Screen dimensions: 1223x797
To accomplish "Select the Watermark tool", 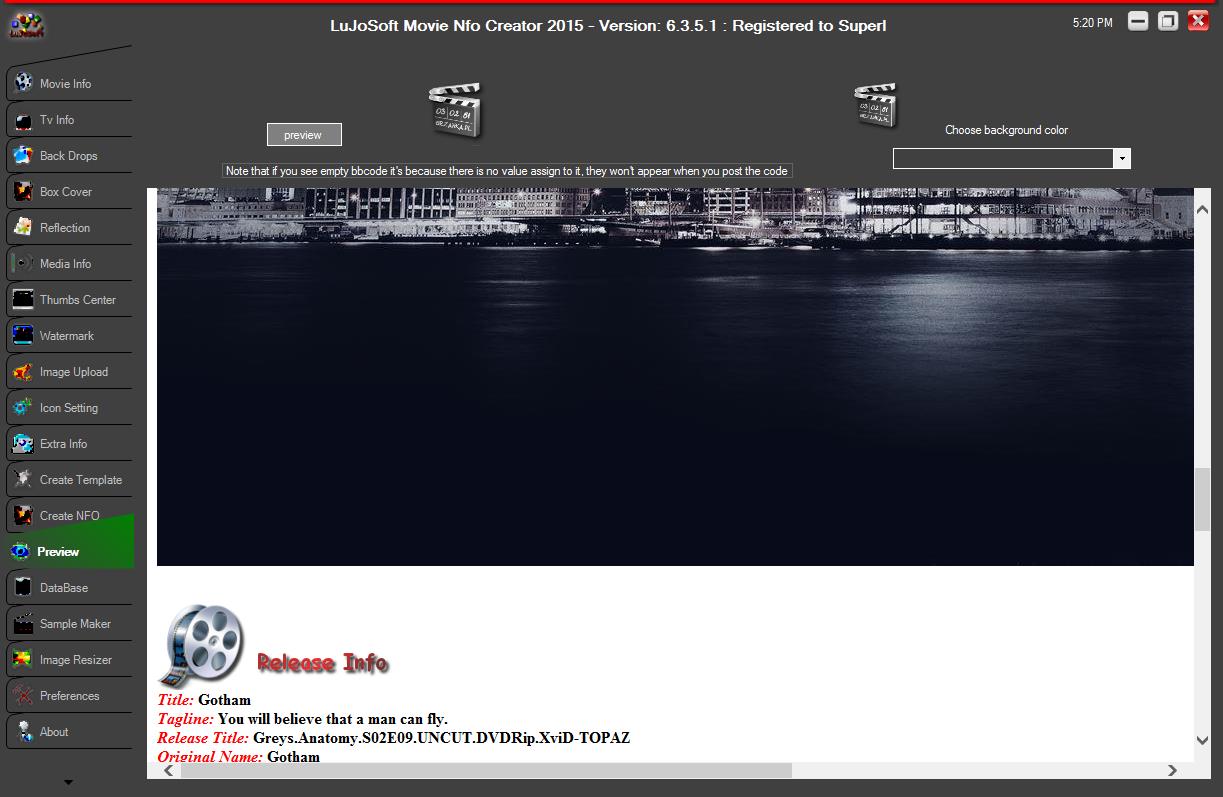I will pyautogui.click(x=68, y=336).
